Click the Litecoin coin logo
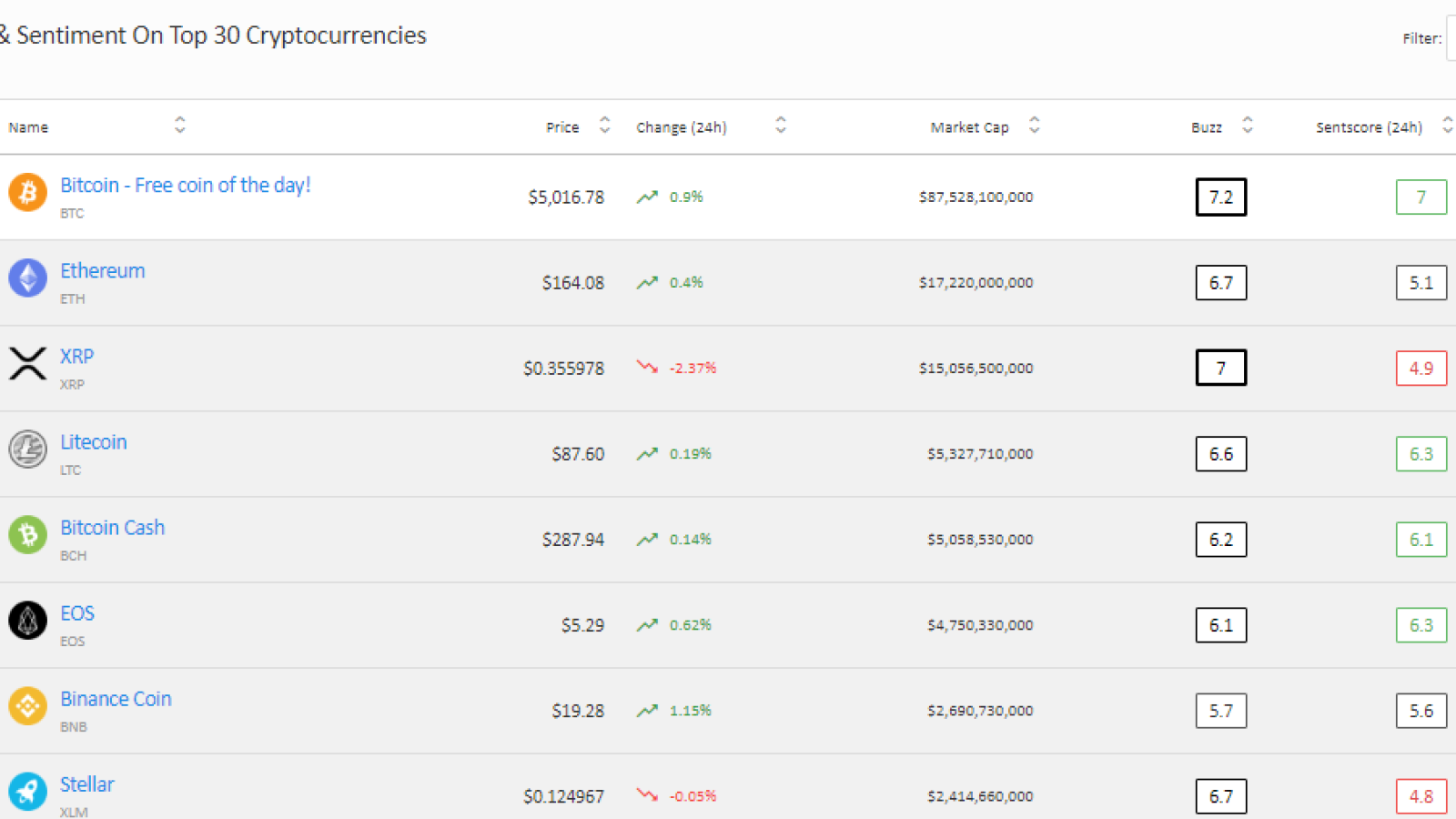The height and width of the screenshot is (819, 1456). (28, 449)
